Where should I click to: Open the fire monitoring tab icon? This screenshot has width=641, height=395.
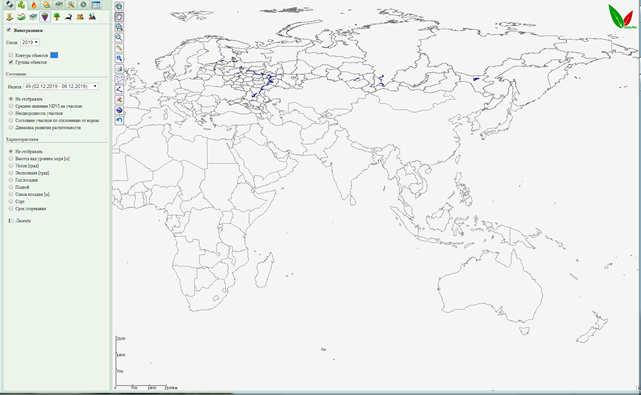(x=34, y=5)
